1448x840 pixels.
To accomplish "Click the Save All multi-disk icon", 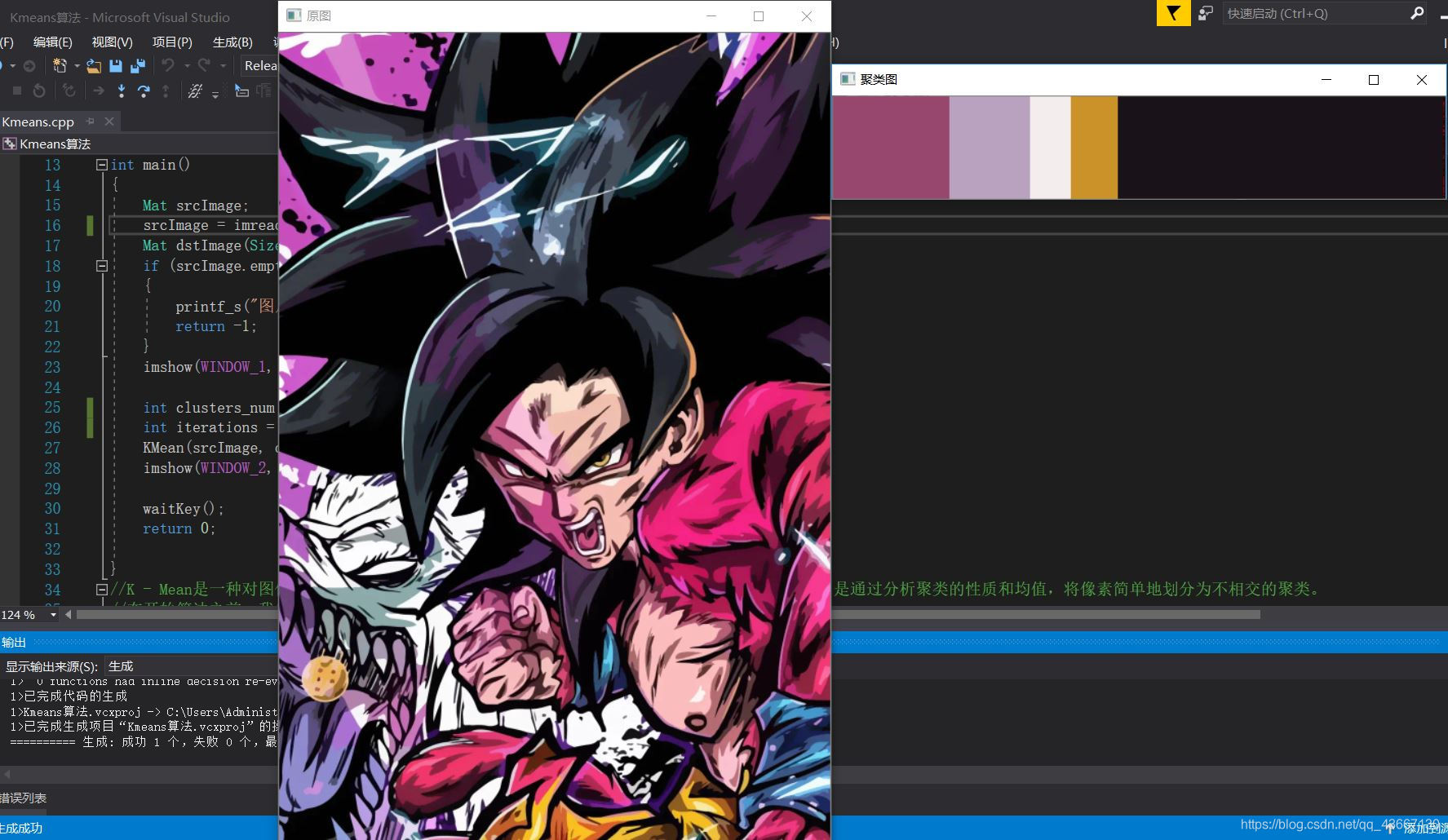I will click(138, 66).
